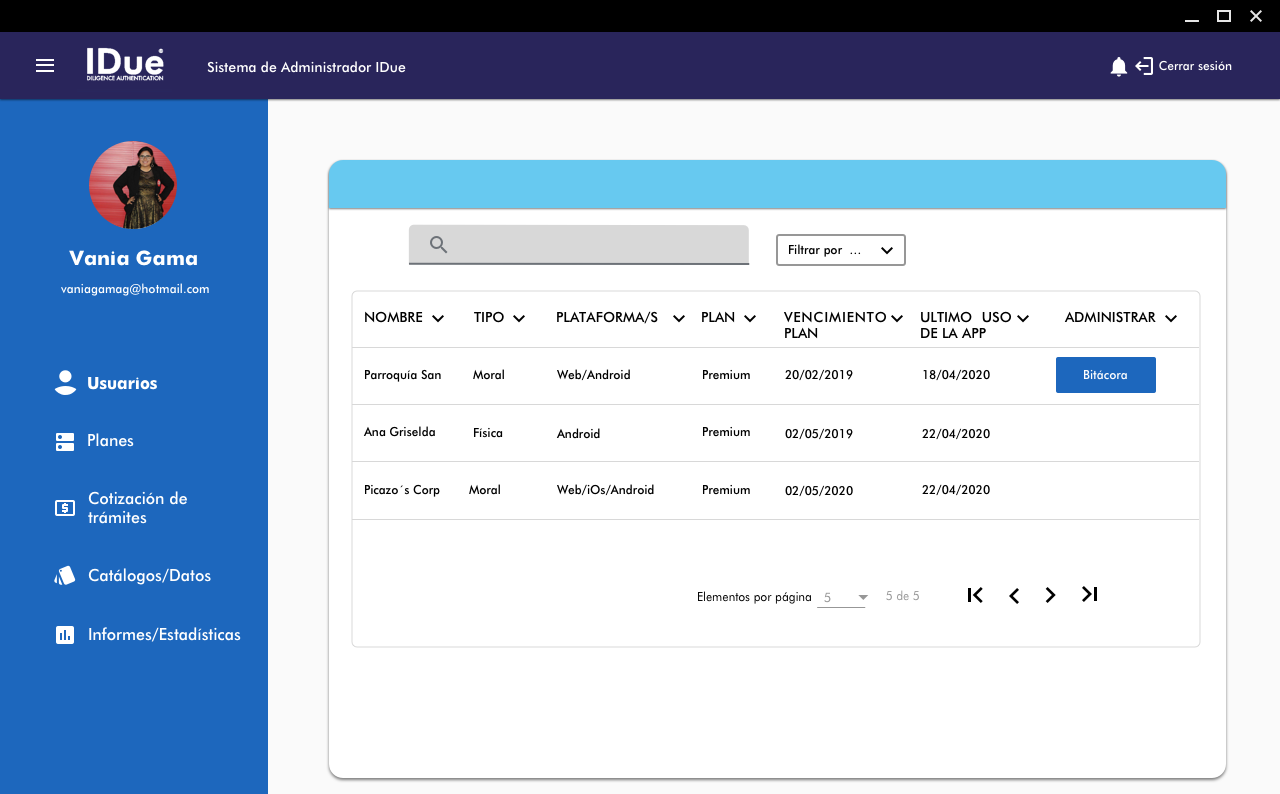The image size is (1280, 794).
Task: Open the Filtrar por dropdown
Action: pos(840,250)
